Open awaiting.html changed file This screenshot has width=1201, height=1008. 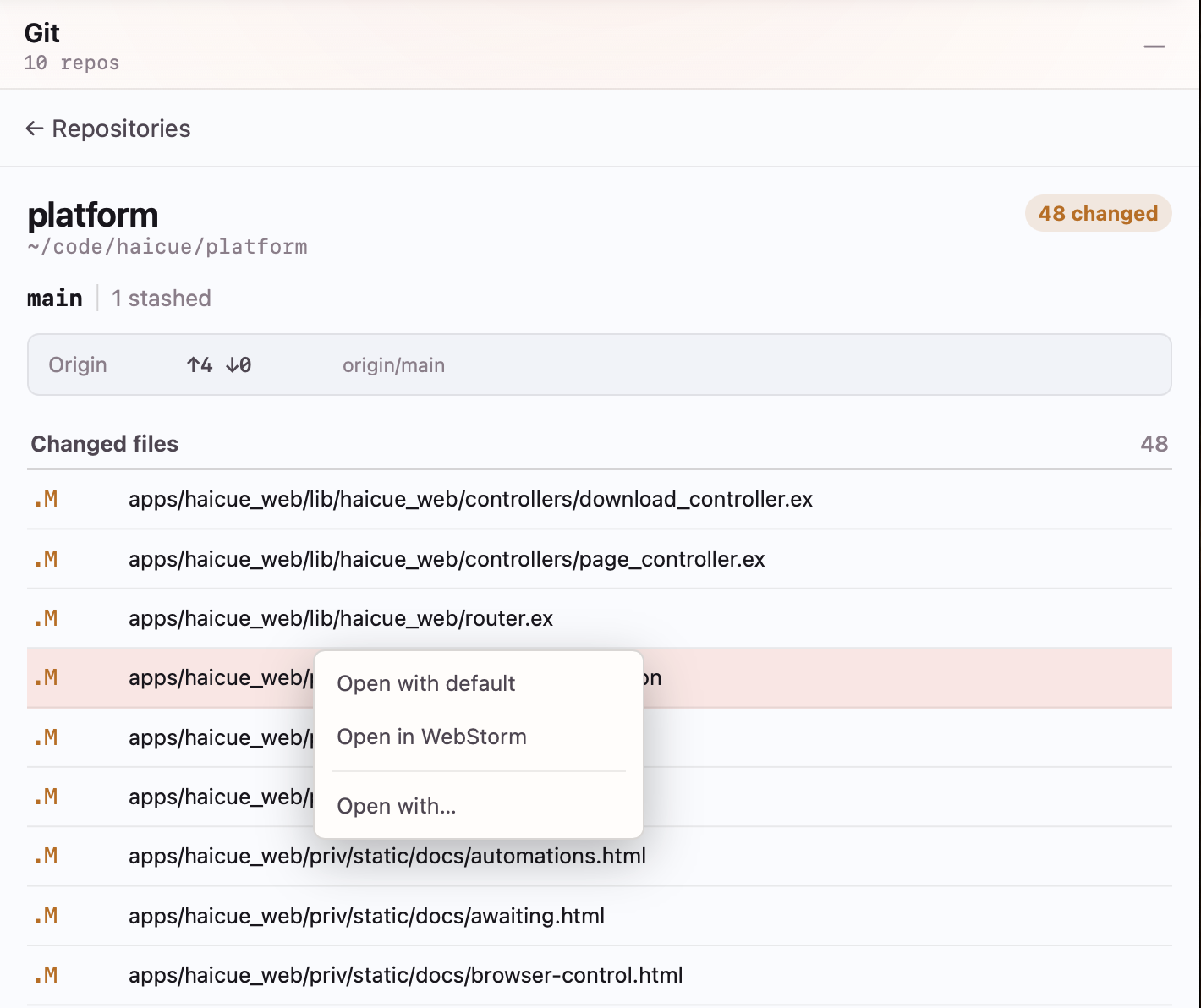(600, 916)
